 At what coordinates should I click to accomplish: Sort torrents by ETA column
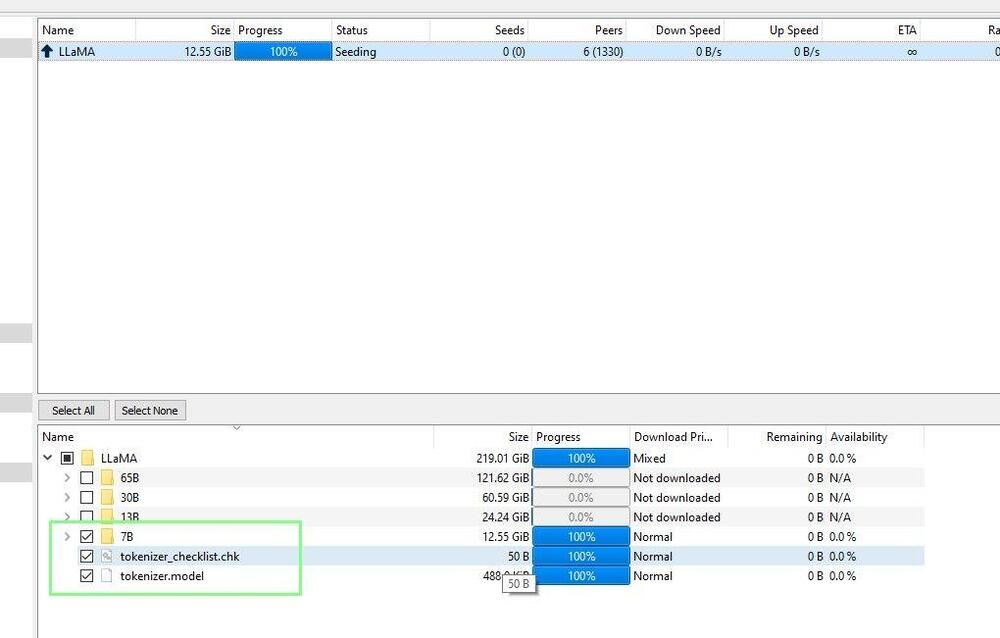pyautogui.click(x=872, y=30)
